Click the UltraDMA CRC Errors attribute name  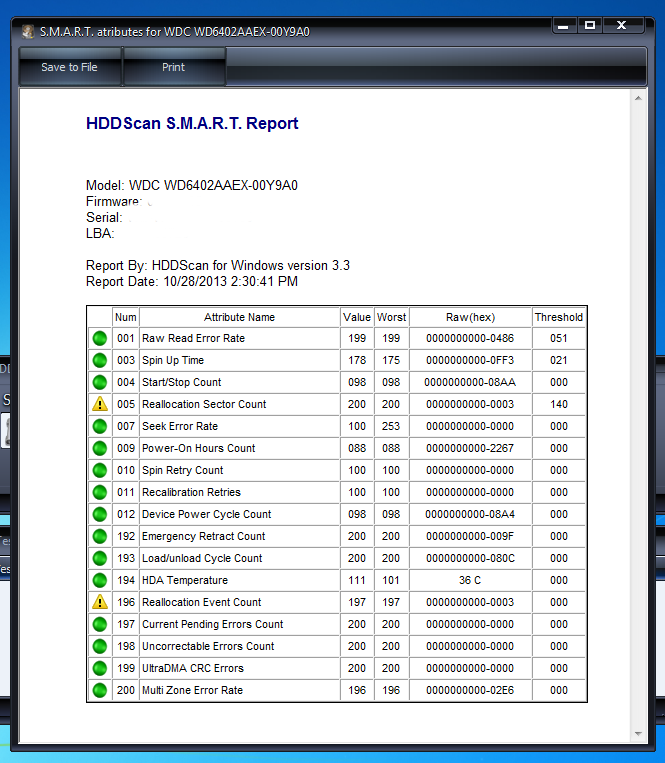(x=193, y=668)
